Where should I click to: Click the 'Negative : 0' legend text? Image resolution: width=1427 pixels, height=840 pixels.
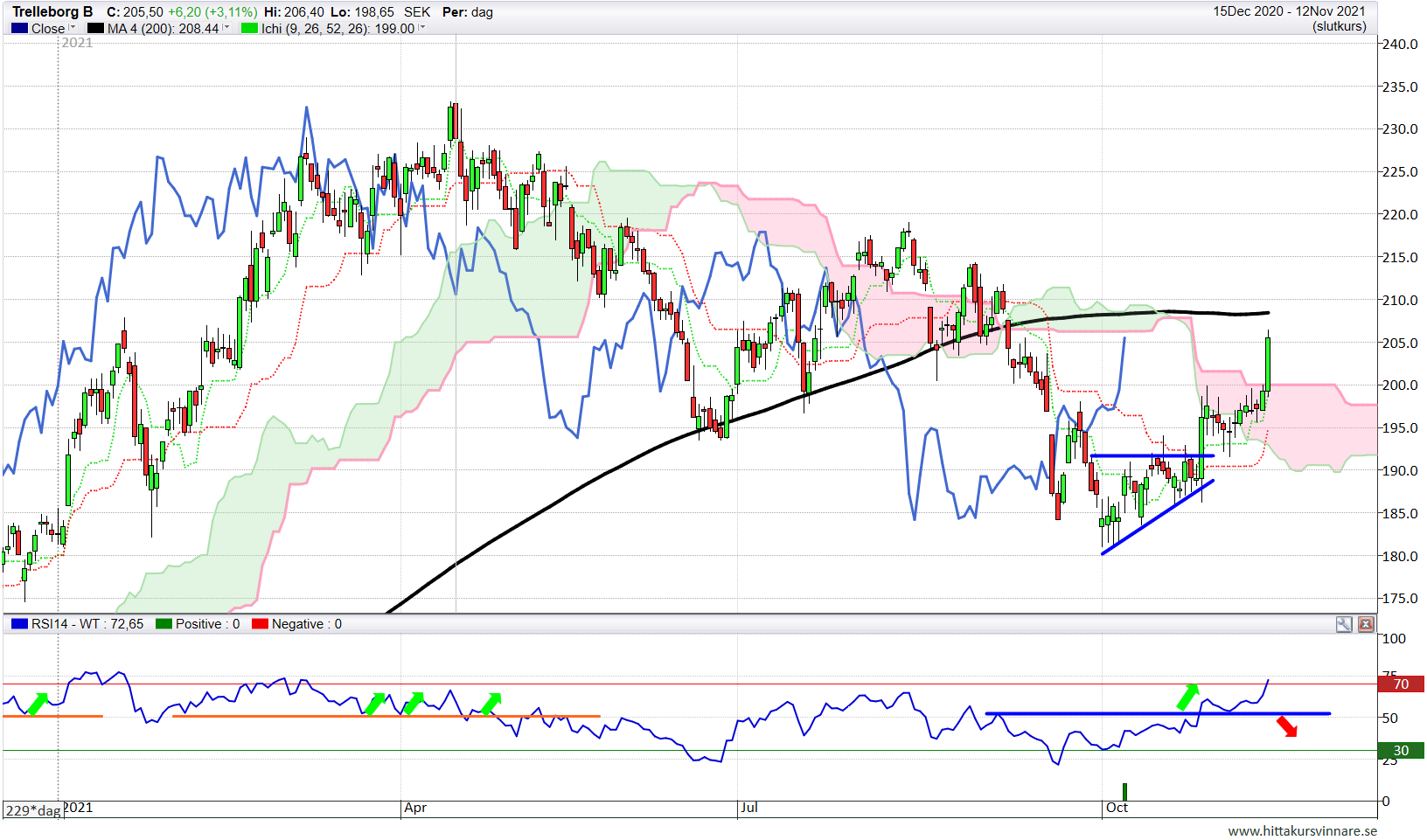tap(307, 624)
